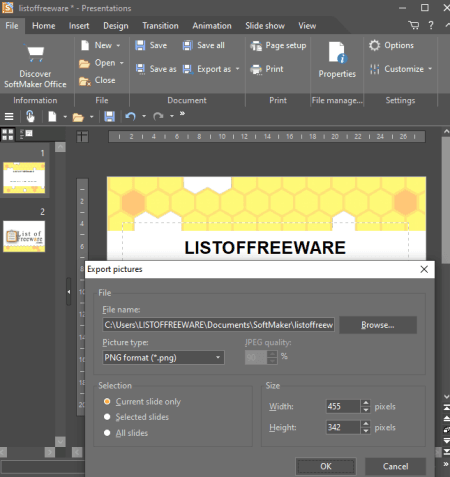This screenshot has height=477, width=450.
Task: Click the help question mark icon
Action: click(431, 25)
